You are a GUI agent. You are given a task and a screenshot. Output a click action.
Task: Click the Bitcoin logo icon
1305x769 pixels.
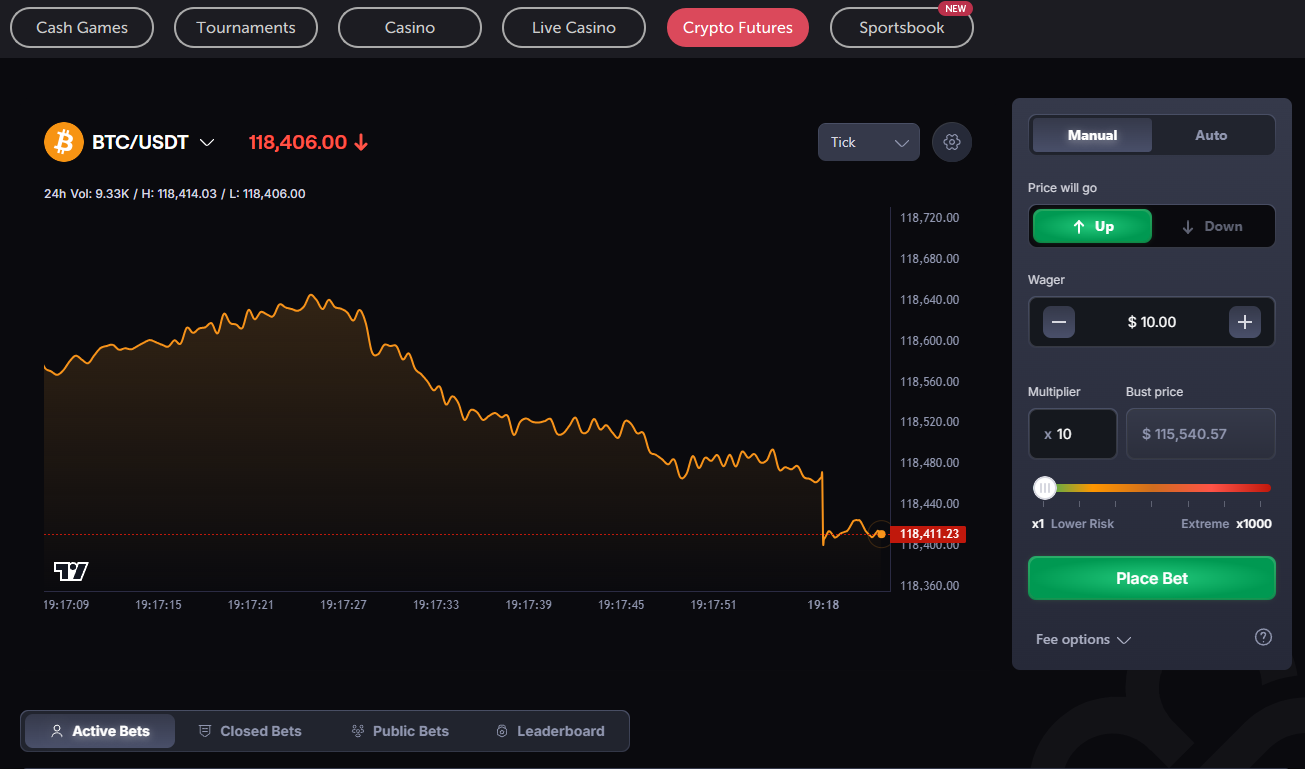64,142
